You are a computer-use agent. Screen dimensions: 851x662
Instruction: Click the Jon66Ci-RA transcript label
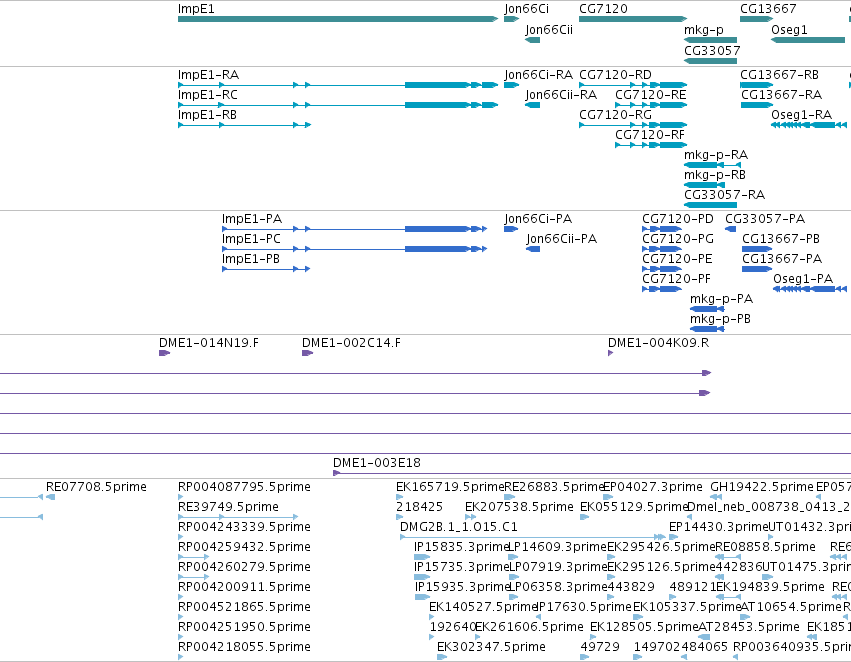pyautogui.click(x=538, y=75)
